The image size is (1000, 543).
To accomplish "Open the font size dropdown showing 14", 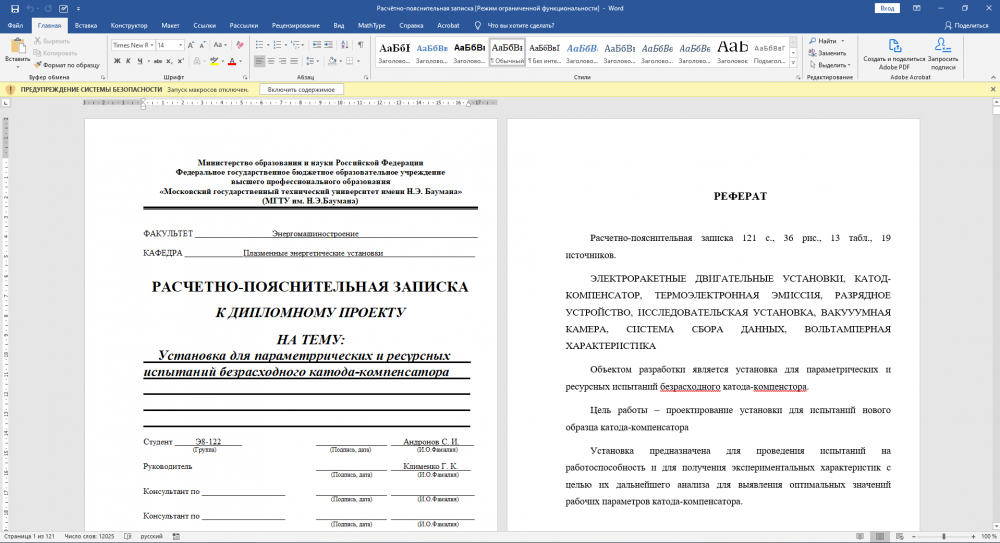I will (181, 45).
